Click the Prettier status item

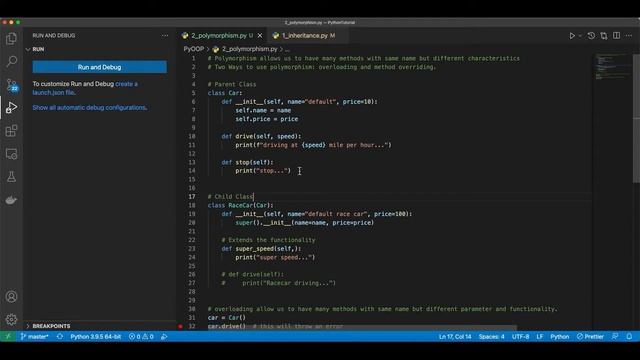(590, 337)
